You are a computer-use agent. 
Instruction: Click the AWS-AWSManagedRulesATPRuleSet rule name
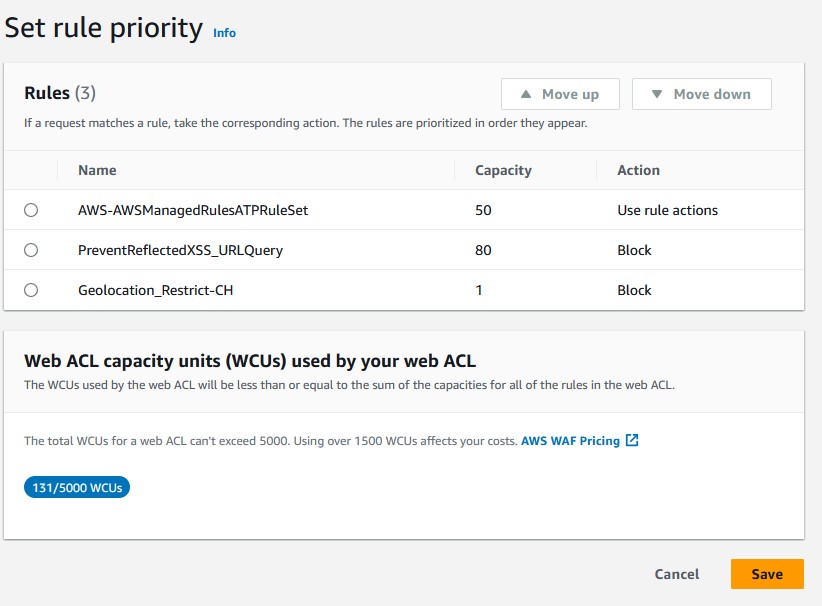pyautogui.click(x=193, y=210)
